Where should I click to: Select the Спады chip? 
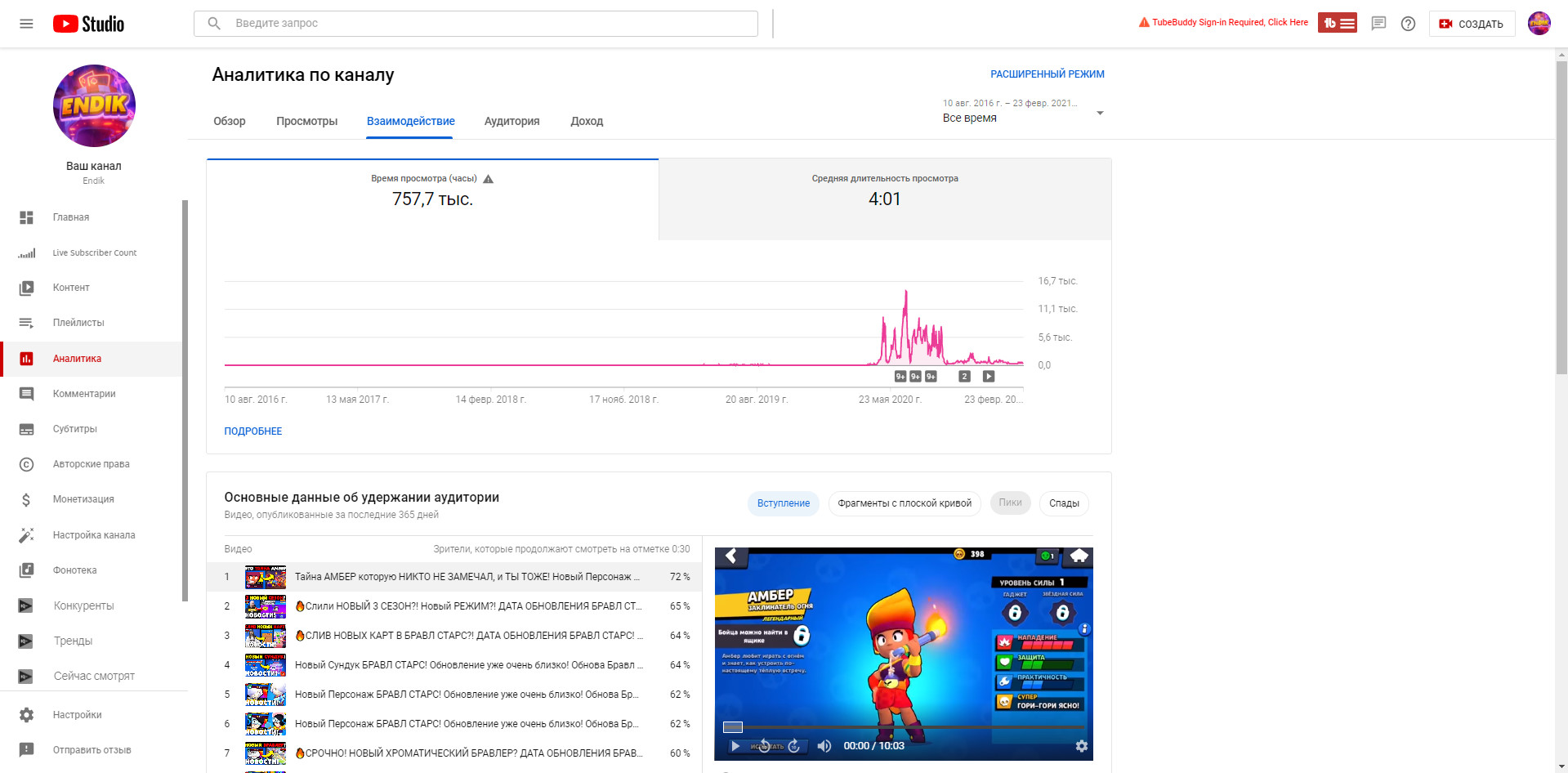(x=1064, y=503)
